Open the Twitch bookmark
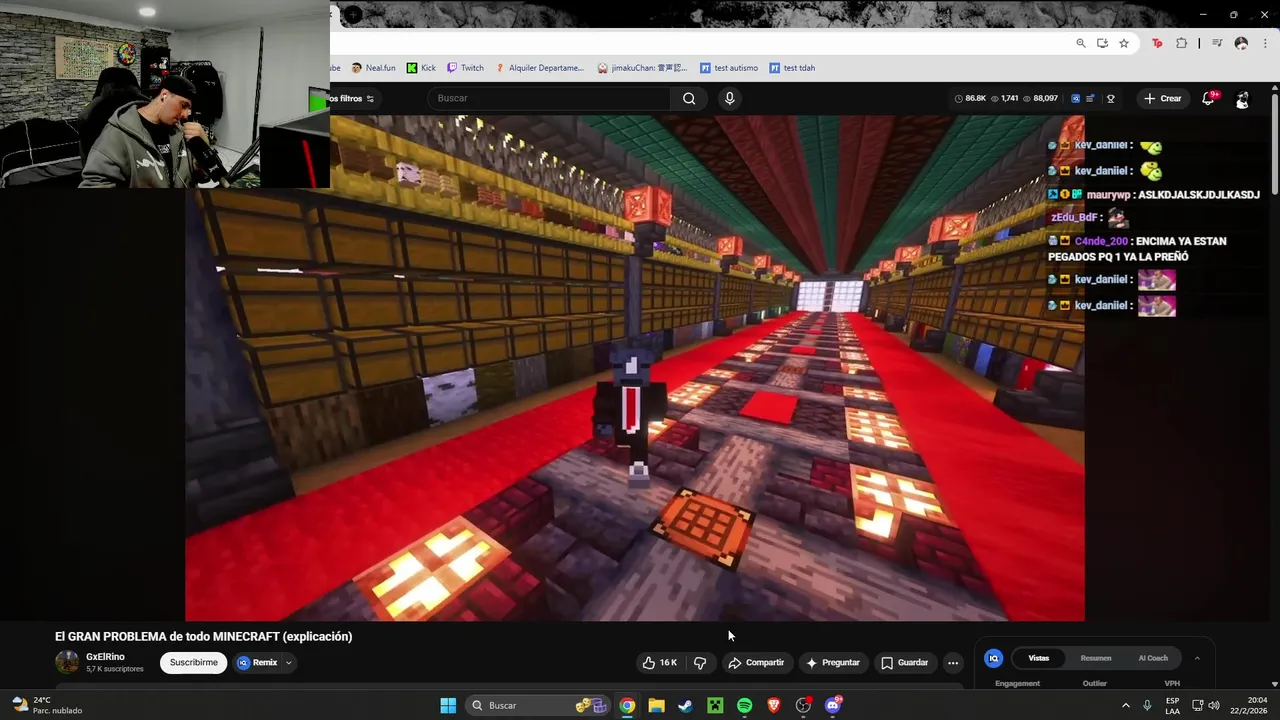Viewport: 1280px width, 720px height. coord(465,68)
